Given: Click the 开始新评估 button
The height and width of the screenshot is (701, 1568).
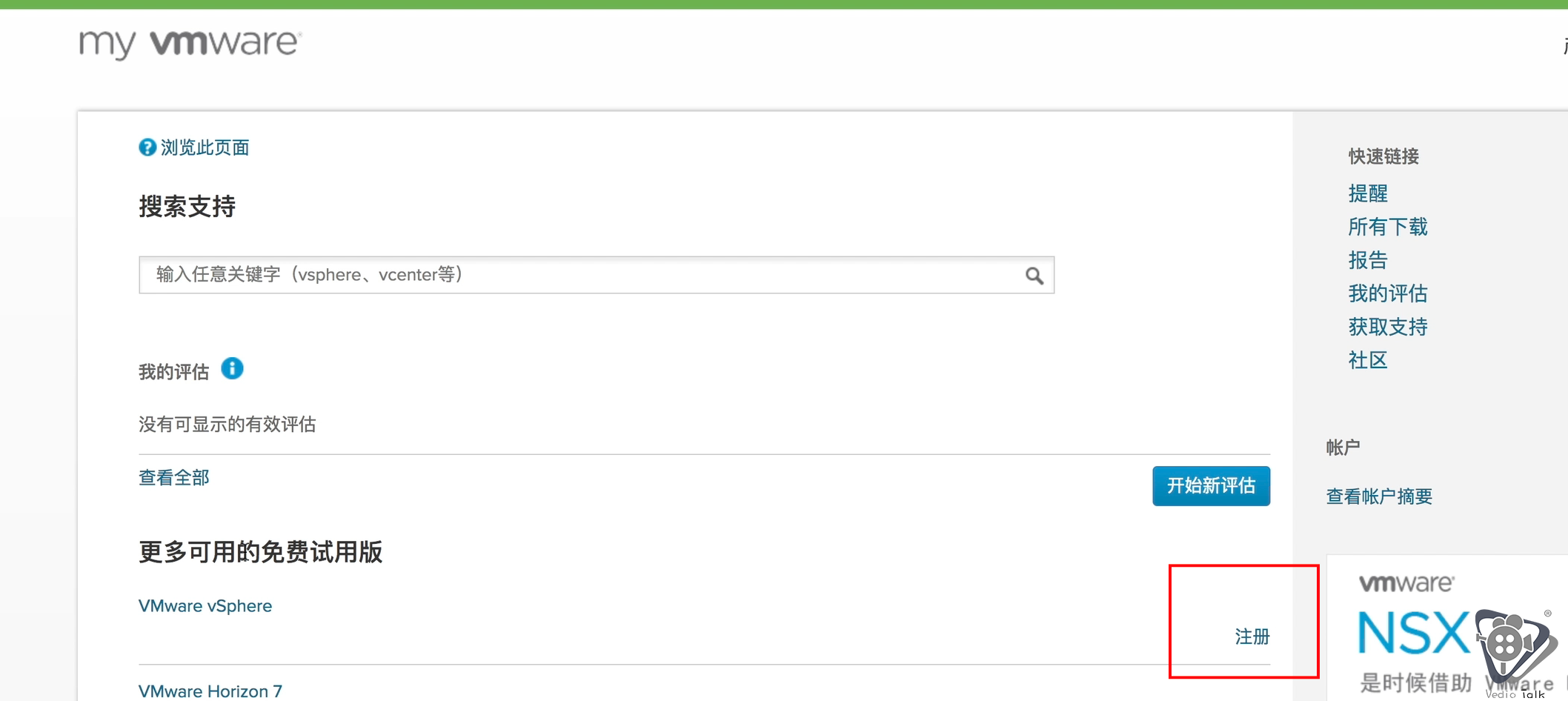Looking at the screenshot, I should pyautogui.click(x=1211, y=486).
